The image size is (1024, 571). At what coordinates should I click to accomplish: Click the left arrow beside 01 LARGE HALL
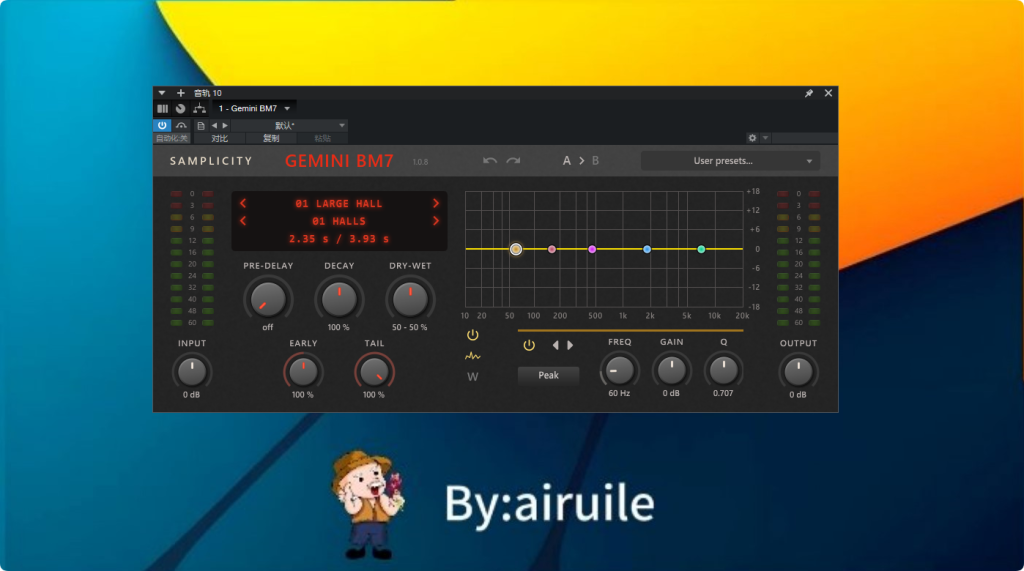[x=243, y=203]
